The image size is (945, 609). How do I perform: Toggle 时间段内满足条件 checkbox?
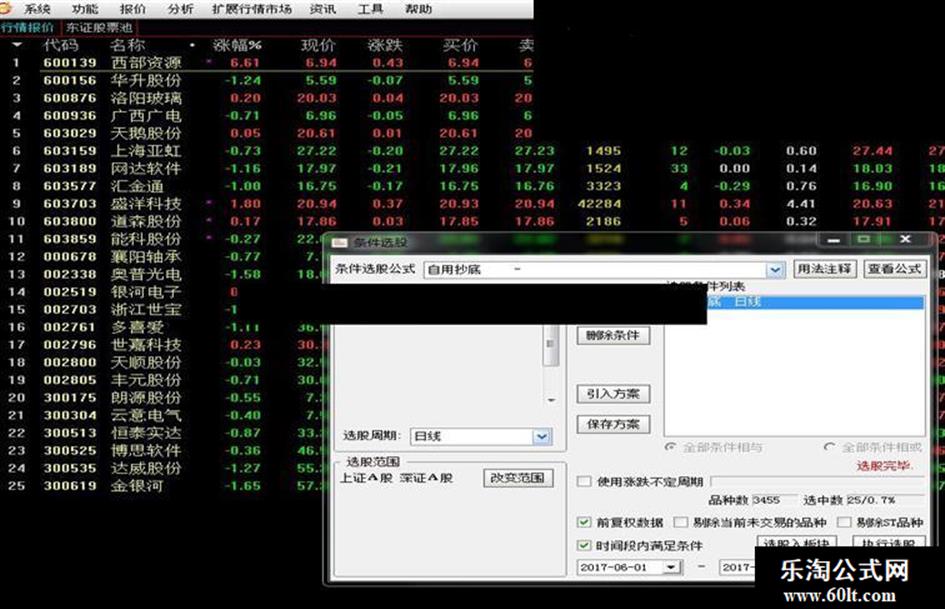tap(583, 545)
